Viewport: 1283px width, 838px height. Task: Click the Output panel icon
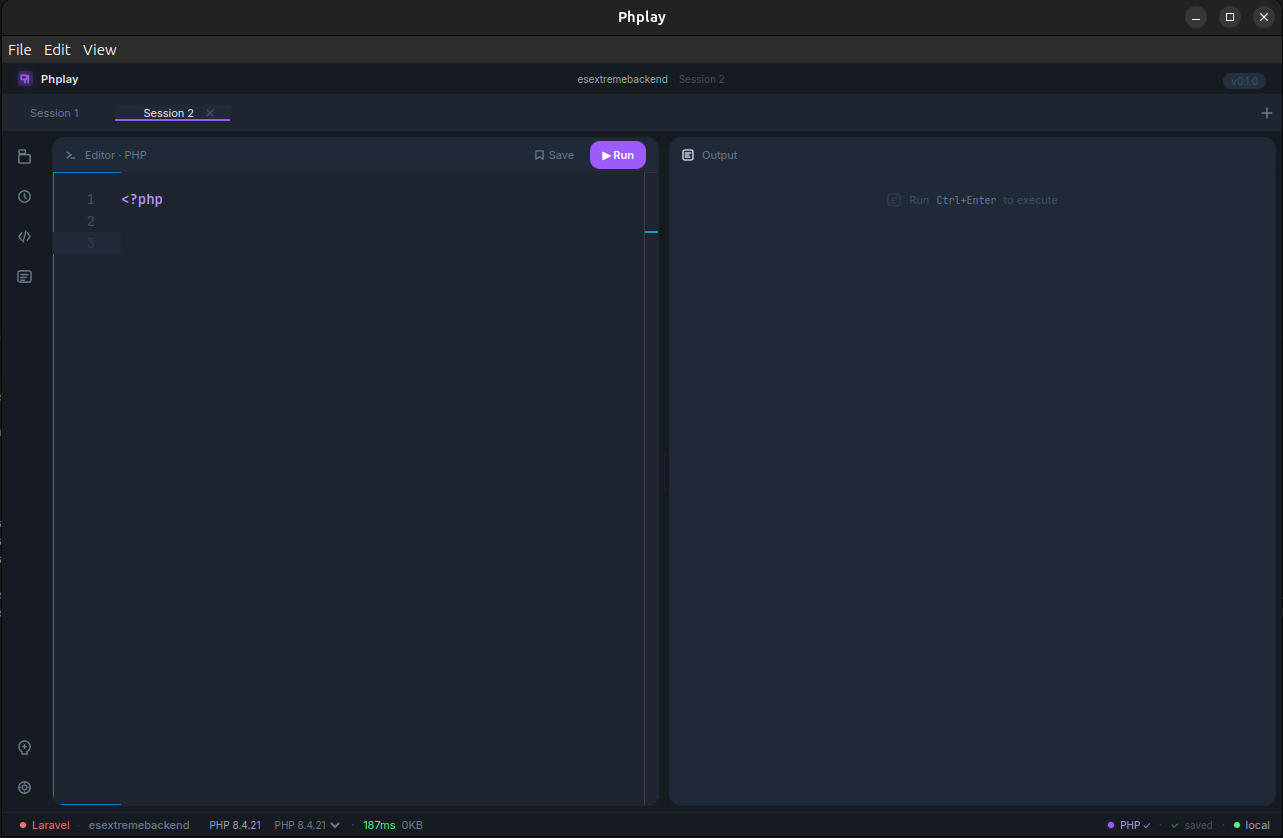pyautogui.click(x=688, y=155)
